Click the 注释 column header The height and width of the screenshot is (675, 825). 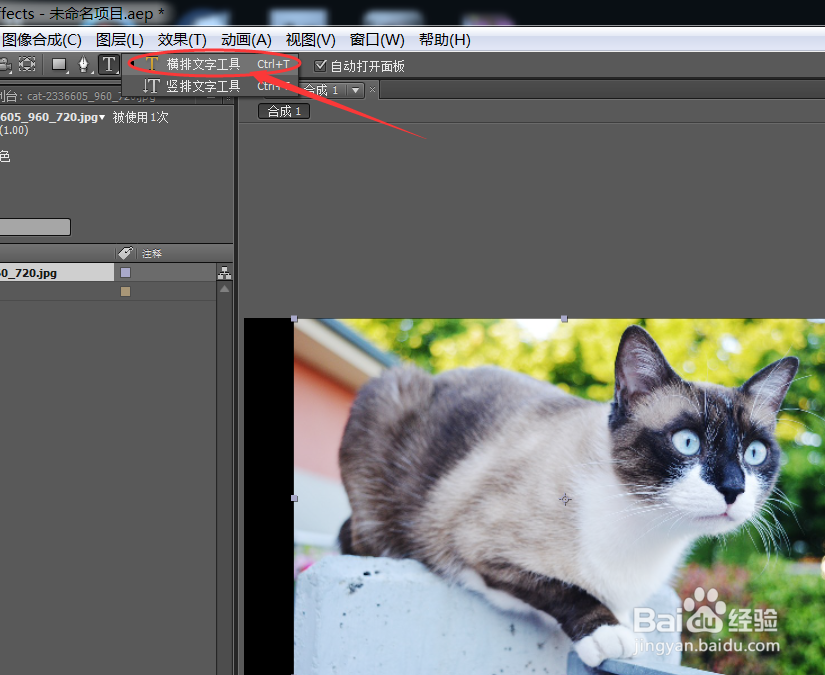pos(152,254)
